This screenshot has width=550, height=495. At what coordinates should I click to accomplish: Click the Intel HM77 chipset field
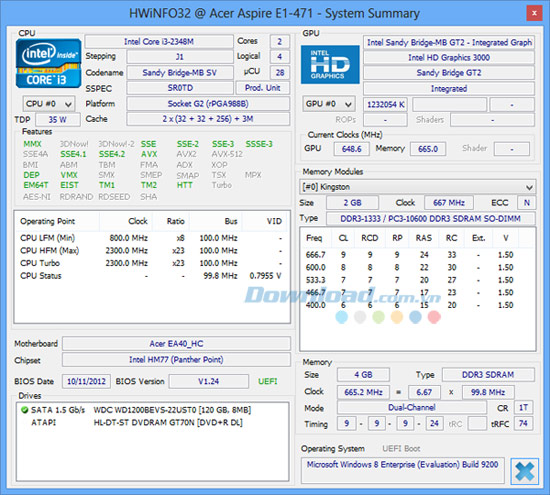click(176, 360)
